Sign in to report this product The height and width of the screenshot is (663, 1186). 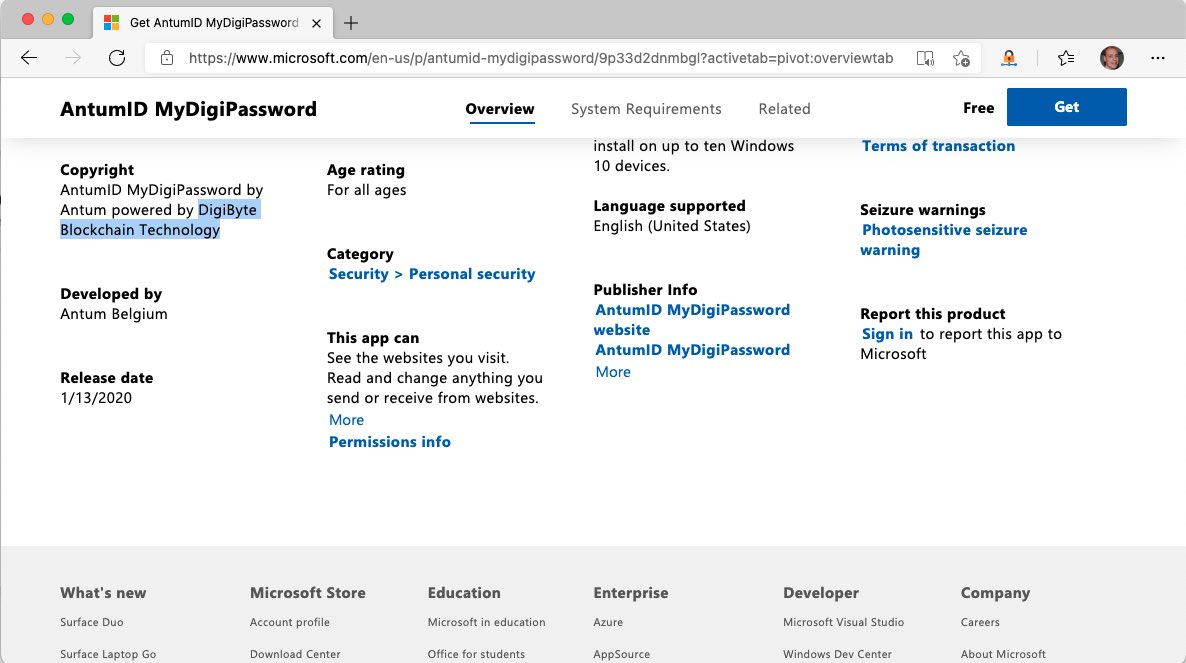coord(887,334)
